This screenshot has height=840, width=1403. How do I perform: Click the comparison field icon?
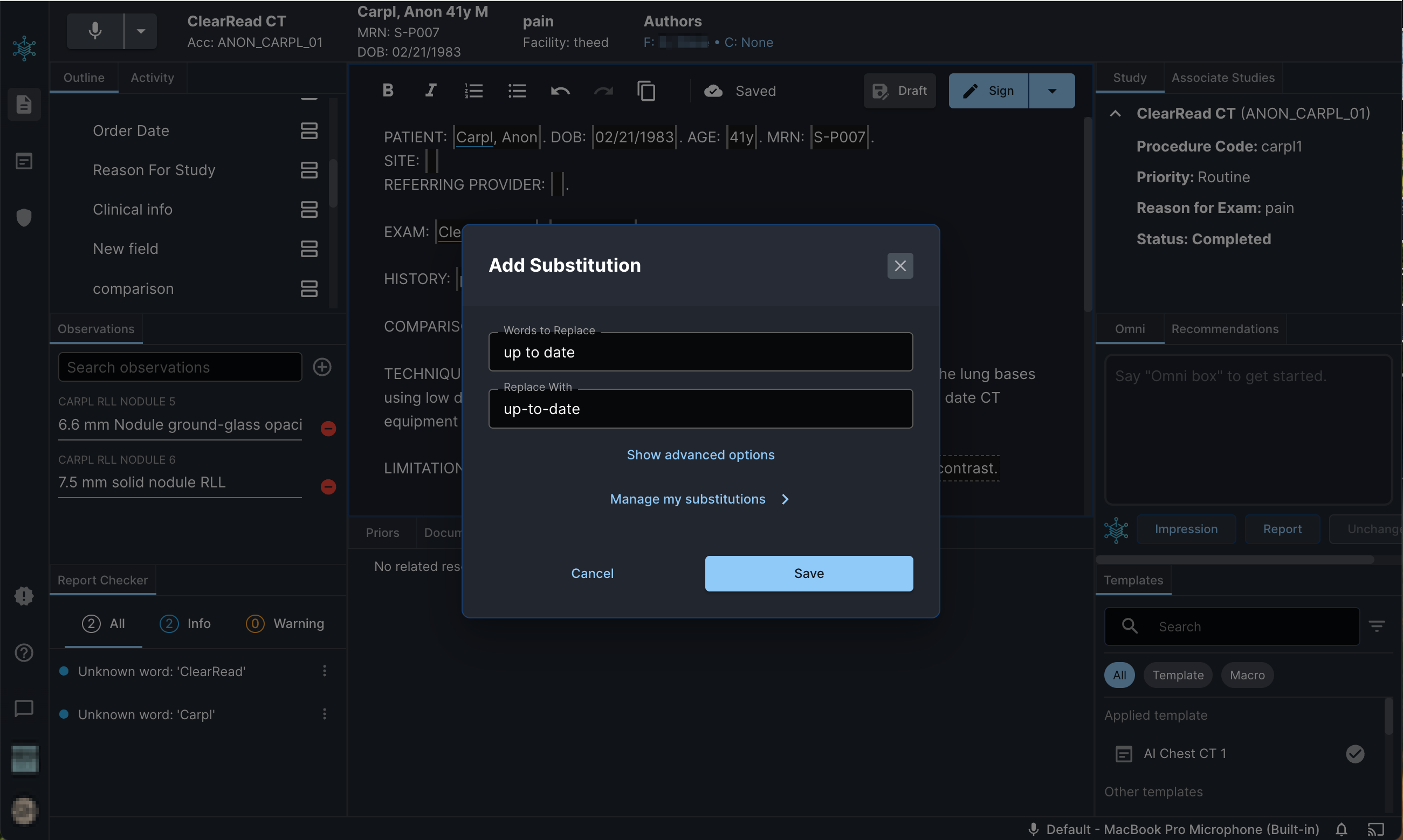[x=309, y=288]
